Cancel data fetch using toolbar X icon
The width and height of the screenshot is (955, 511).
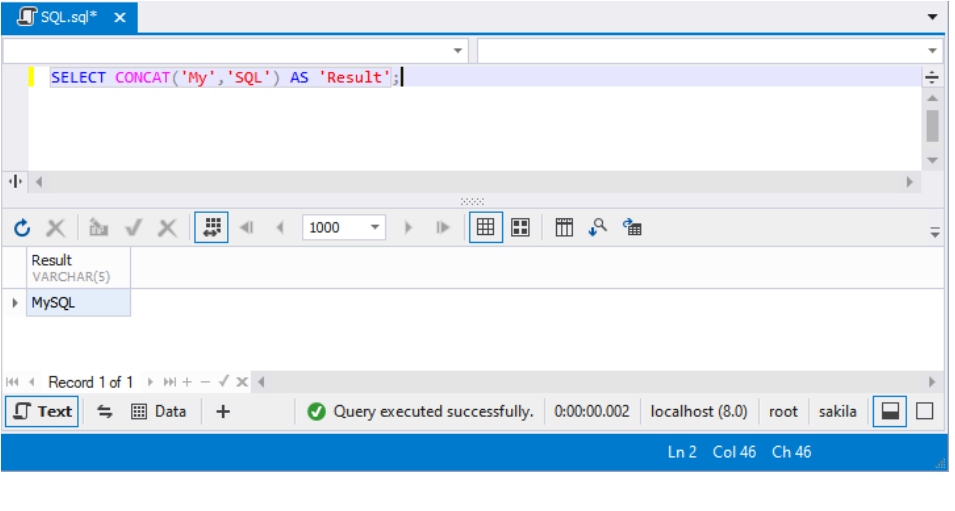point(55,228)
